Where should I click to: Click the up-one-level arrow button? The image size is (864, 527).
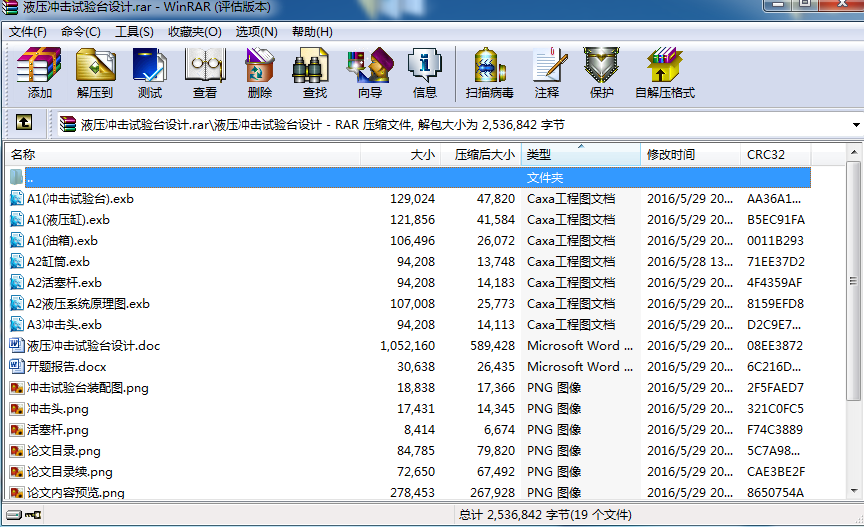pos(23,122)
